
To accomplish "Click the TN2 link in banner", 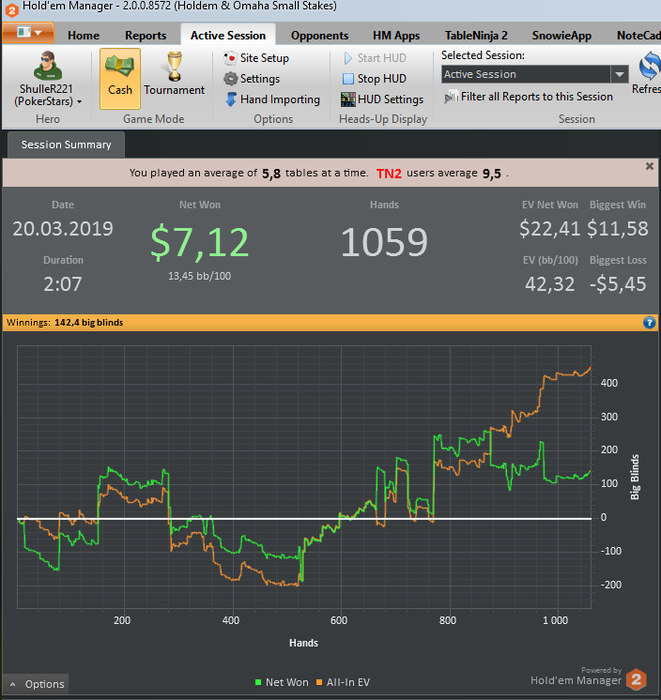I will (x=389, y=173).
